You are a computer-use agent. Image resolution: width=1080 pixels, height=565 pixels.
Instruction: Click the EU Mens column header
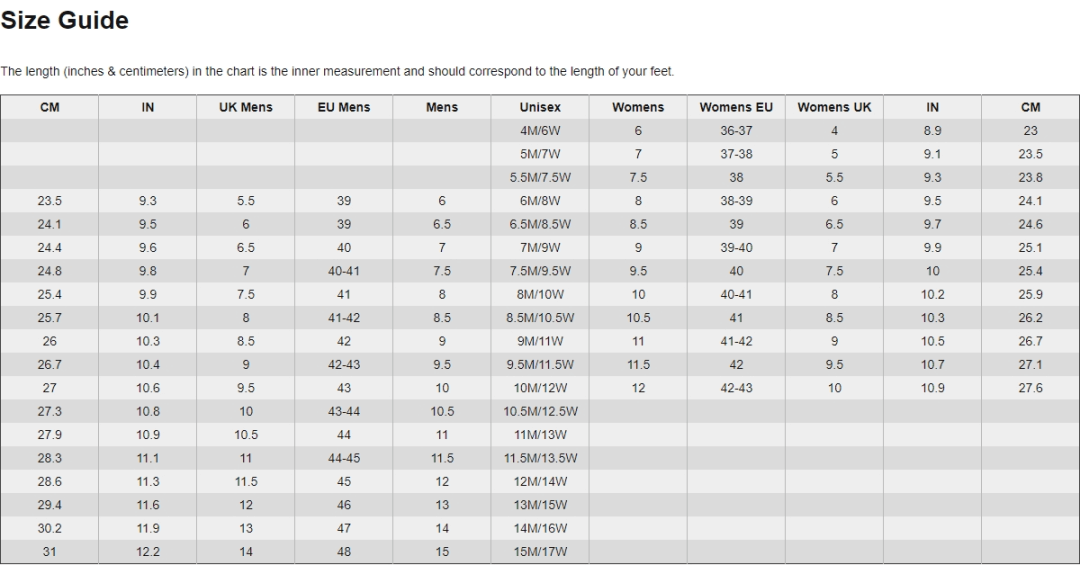[344, 107]
